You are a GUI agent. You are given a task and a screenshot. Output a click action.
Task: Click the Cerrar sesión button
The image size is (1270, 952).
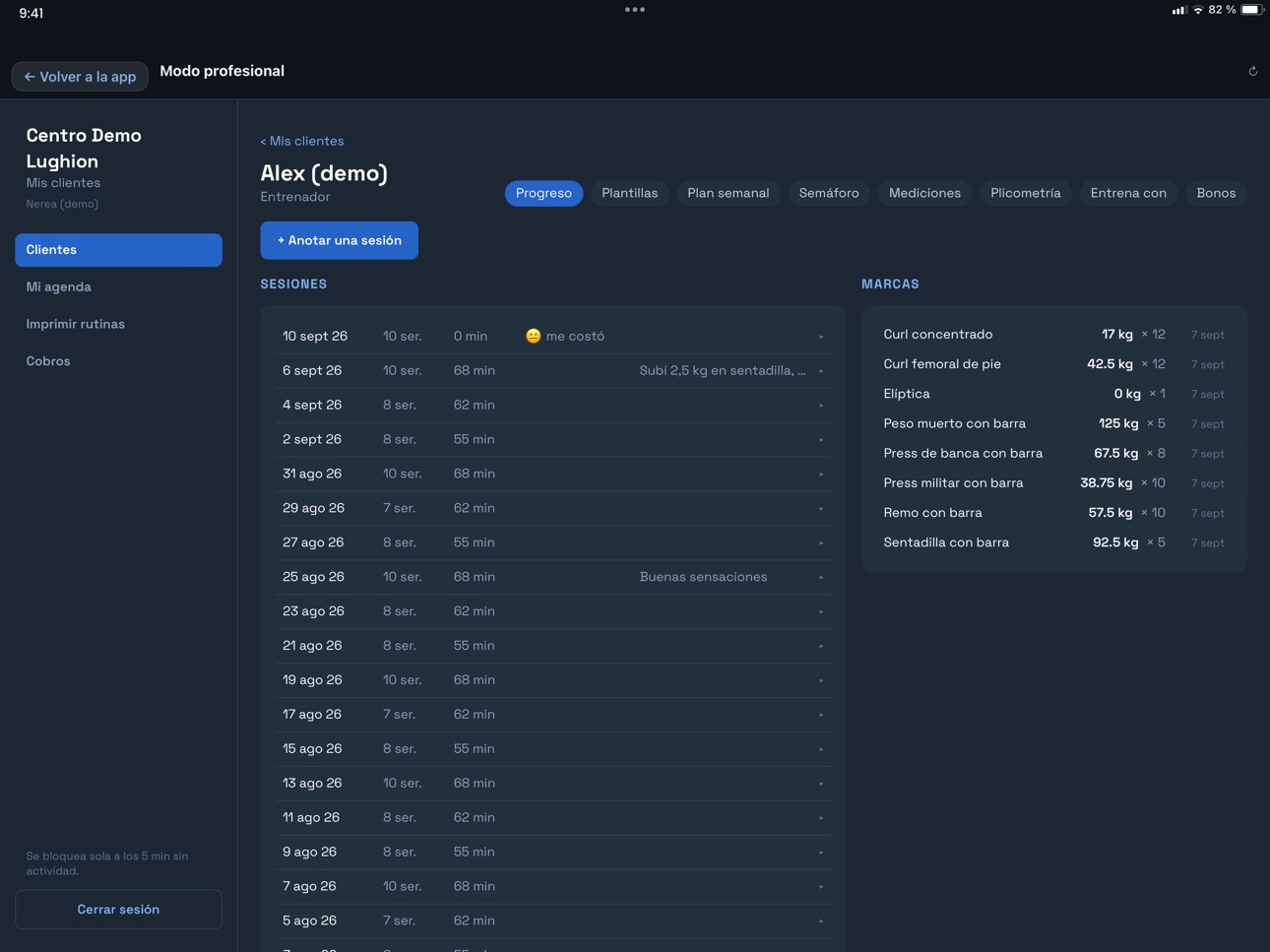pos(118,909)
